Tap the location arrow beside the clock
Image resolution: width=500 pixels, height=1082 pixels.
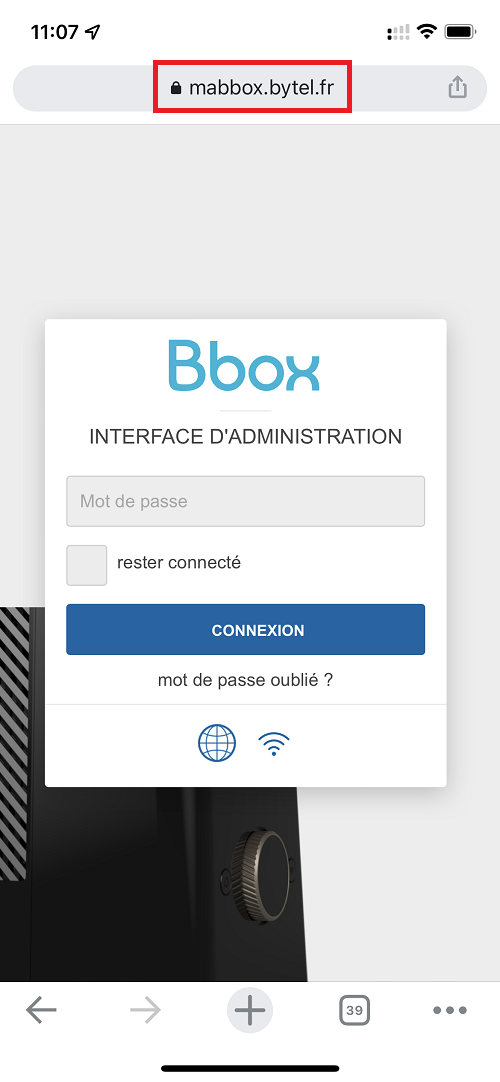(x=92, y=32)
